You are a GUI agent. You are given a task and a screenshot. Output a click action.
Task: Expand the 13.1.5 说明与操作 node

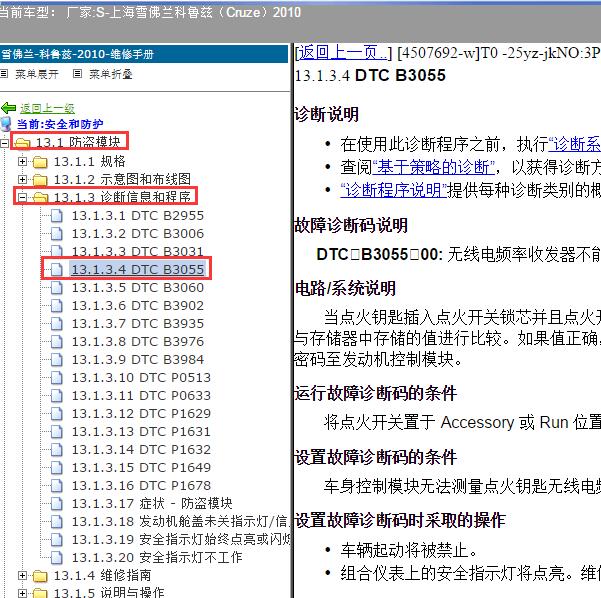pos(22,593)
